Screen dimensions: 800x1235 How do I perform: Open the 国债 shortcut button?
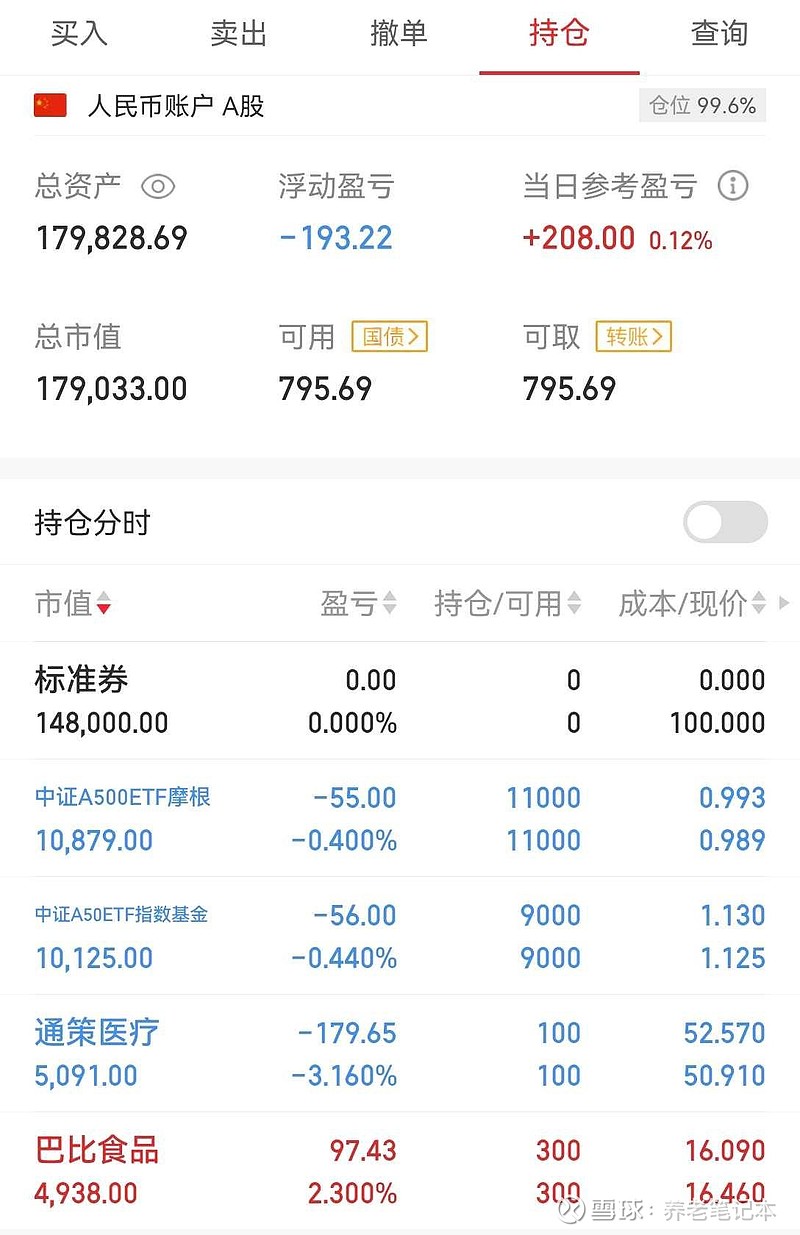point(389,337)
